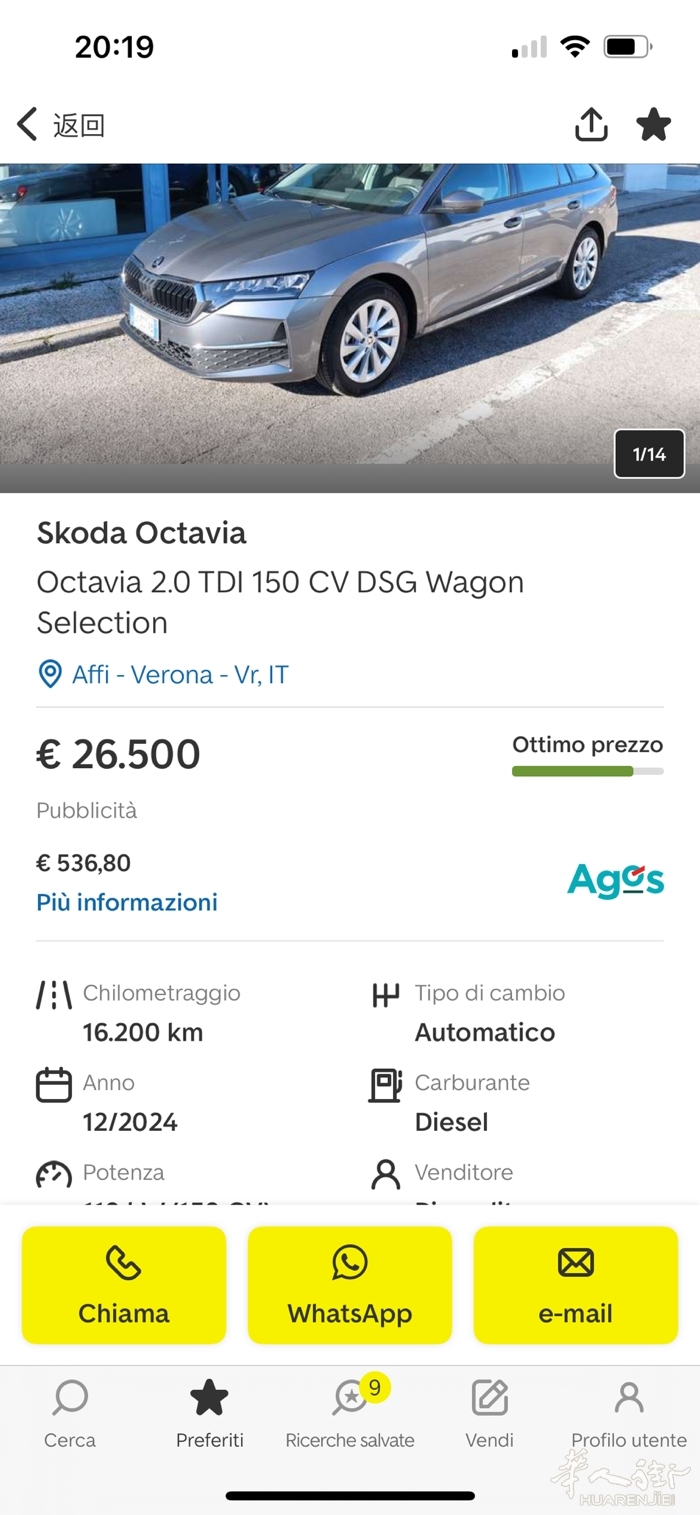
Task: Tap the Ottimo prezzo price rating bar
Action: point(587,771)
